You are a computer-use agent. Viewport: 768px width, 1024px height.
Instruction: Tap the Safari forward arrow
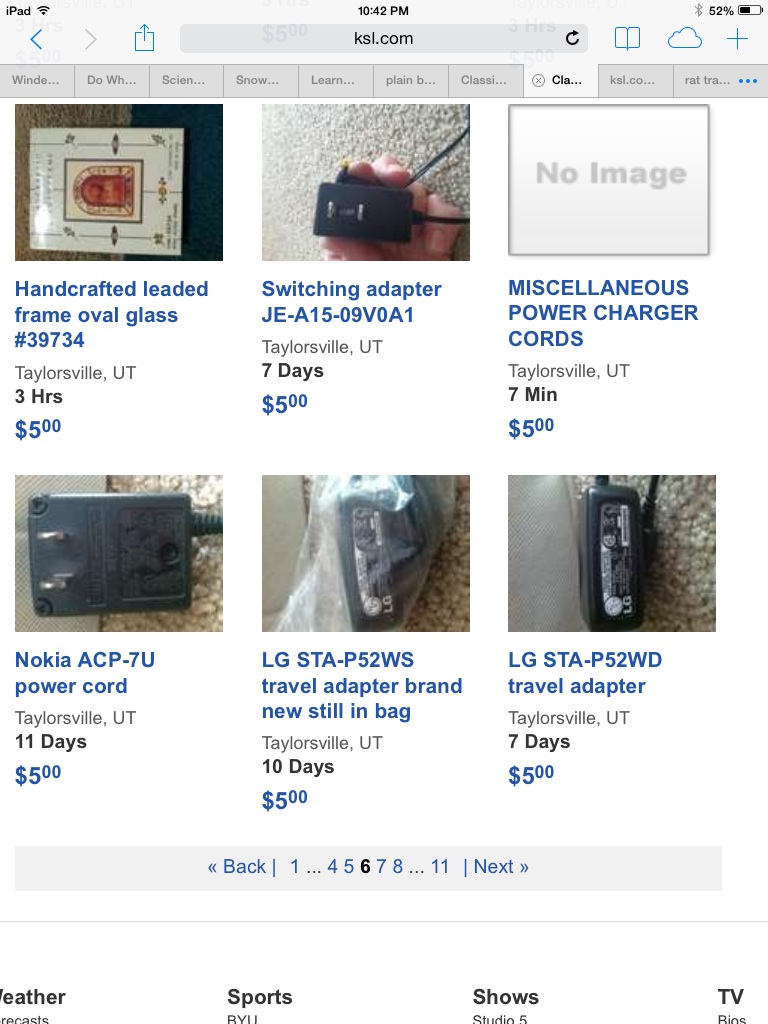pos(90,39)
